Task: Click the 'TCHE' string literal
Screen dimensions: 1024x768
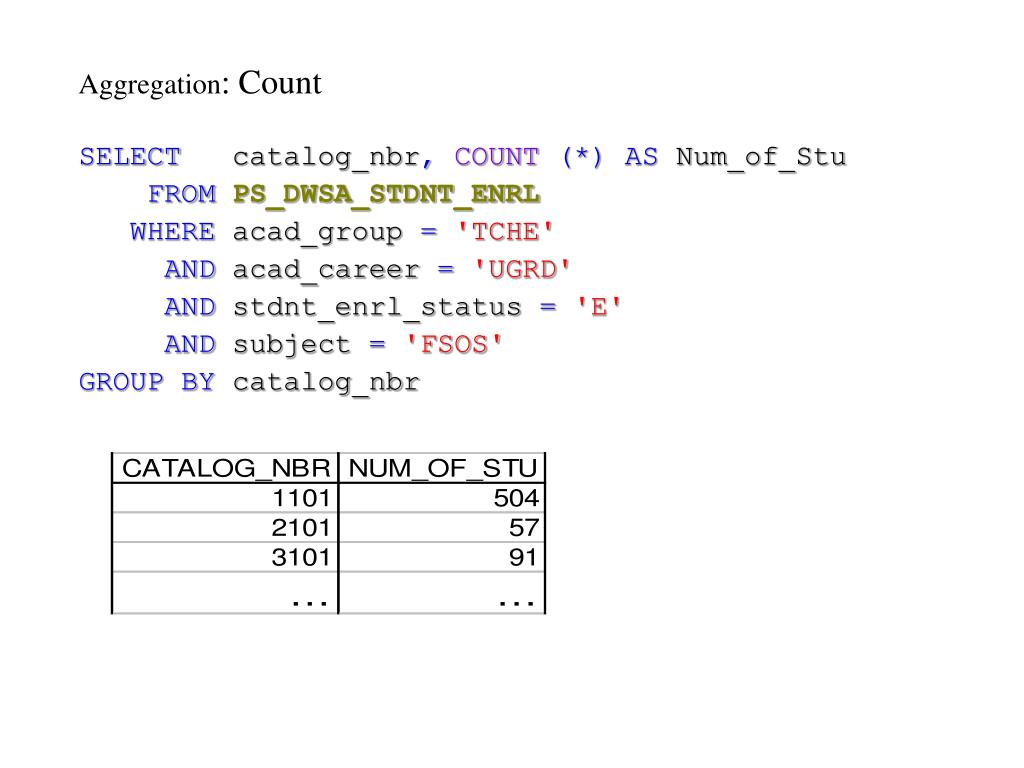Action: click(505, 231)
